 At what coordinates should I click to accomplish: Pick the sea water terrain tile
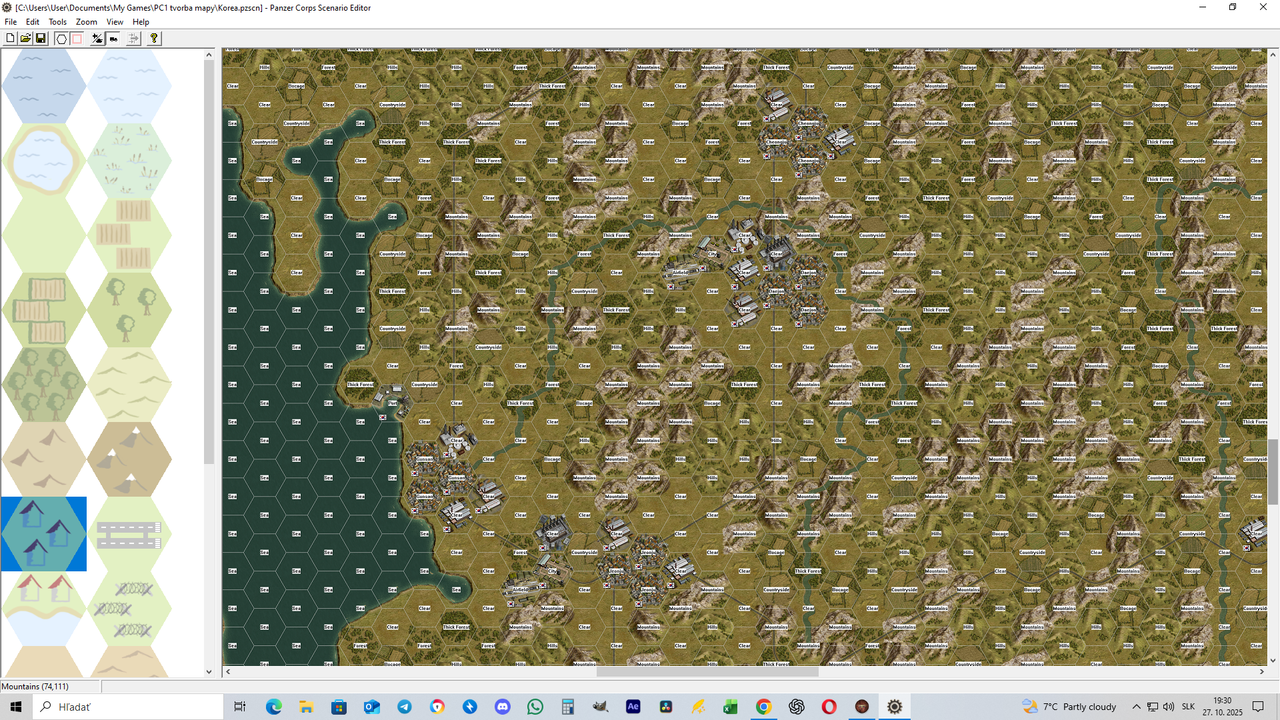tap(44, 86)
